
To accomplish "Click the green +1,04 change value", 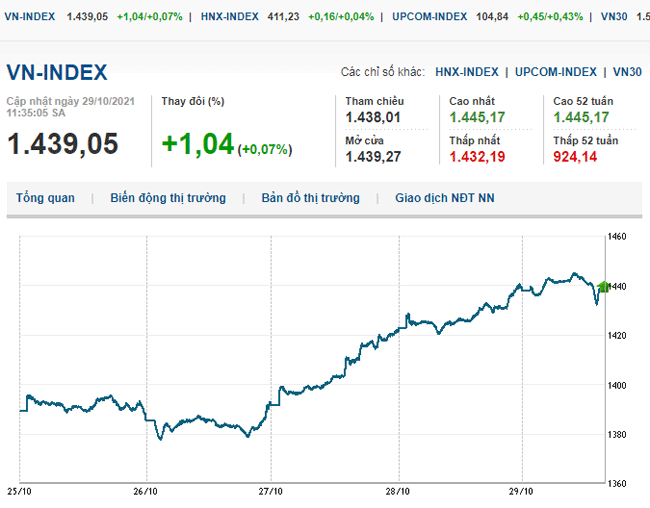I will click(x=197, y=144).
